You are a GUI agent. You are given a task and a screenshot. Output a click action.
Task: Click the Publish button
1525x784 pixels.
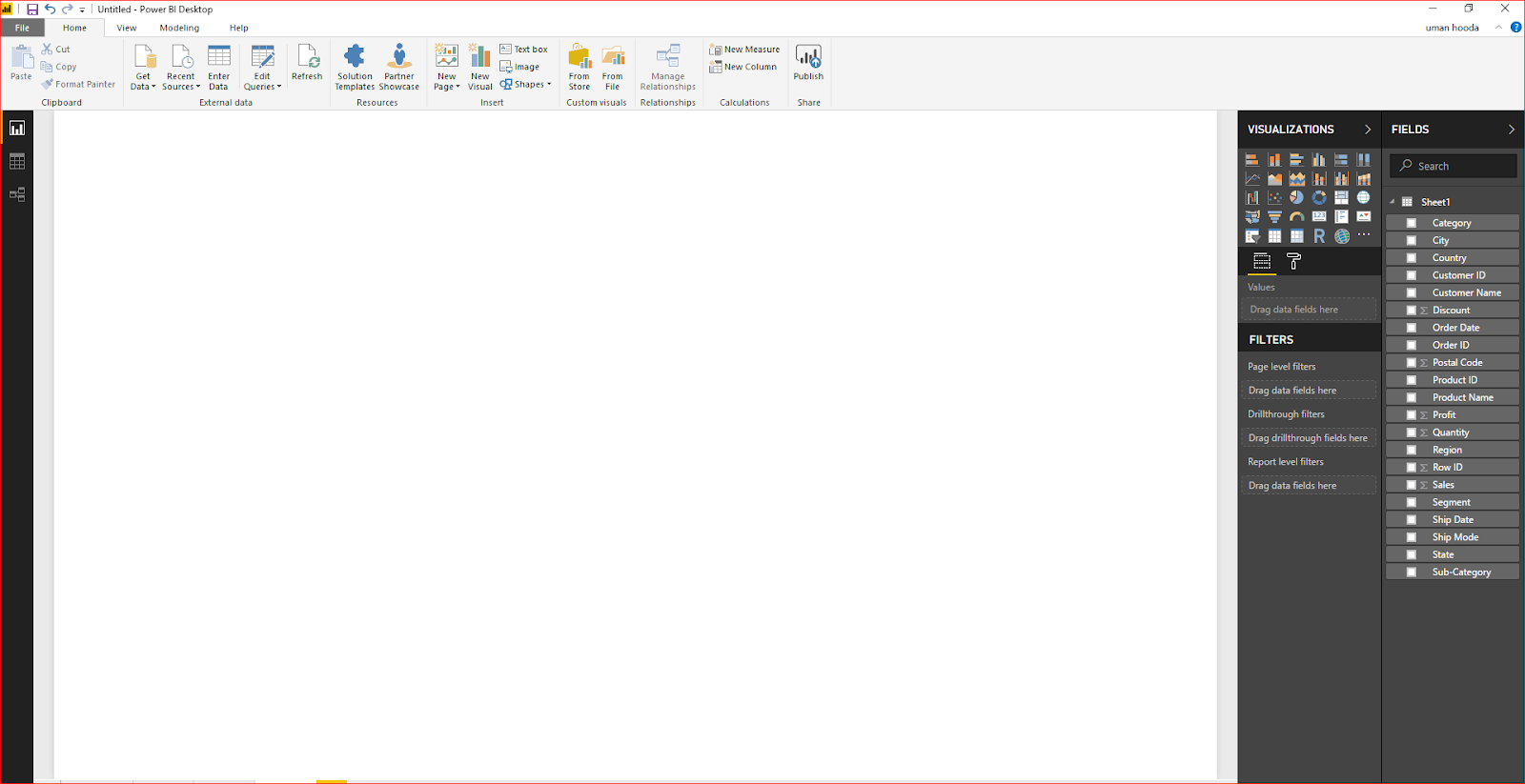tap(808, 63)
